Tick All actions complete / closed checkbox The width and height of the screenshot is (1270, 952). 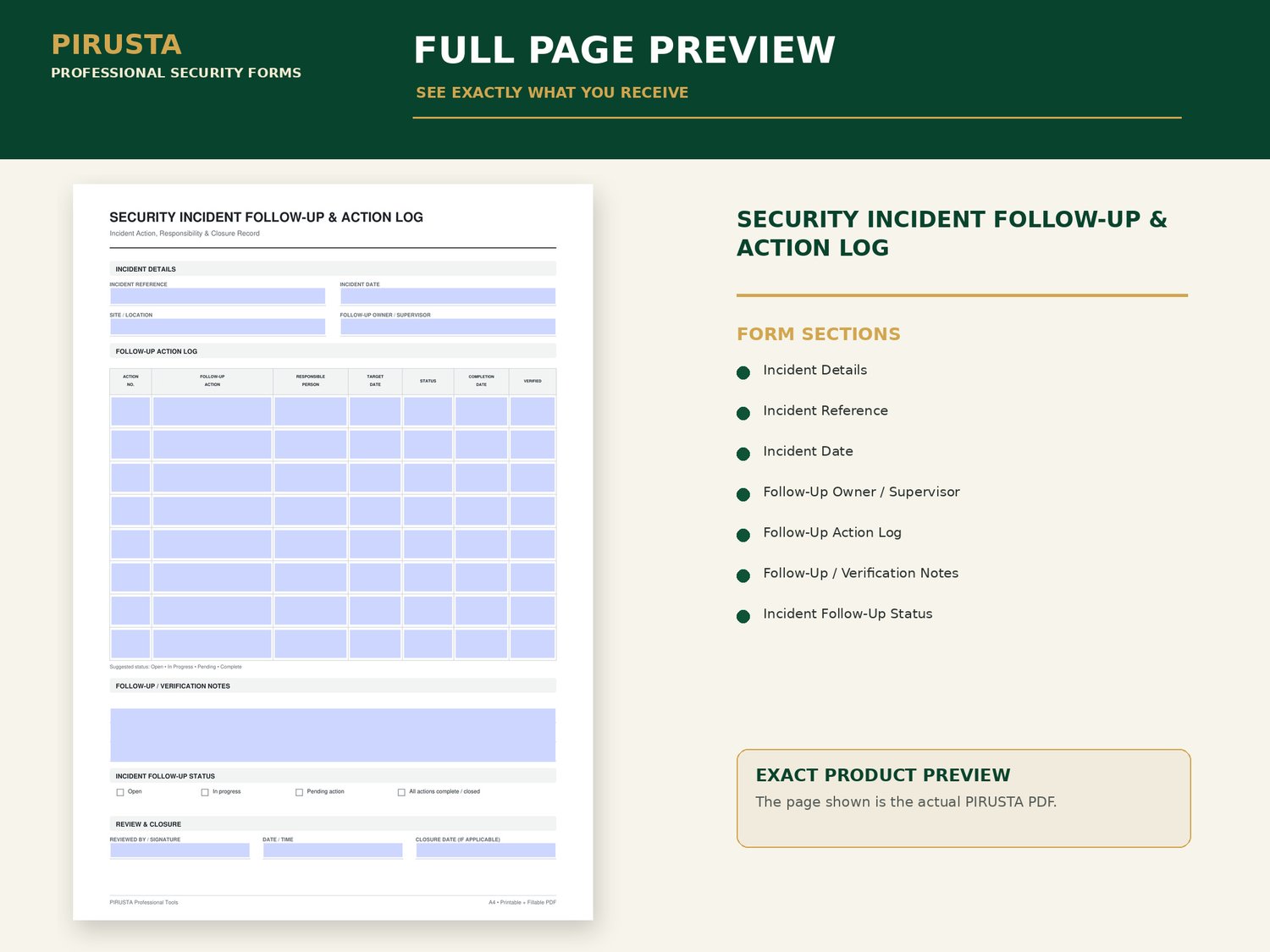click(401, 792)
